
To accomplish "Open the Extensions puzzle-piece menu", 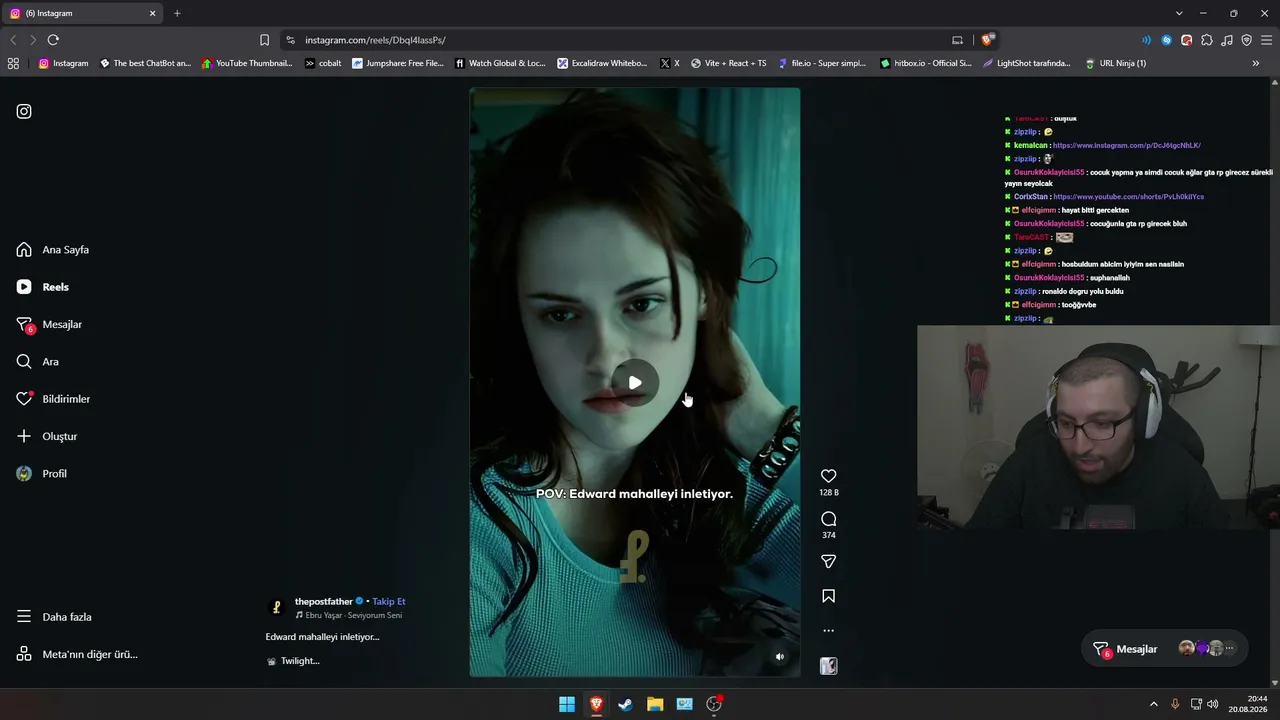I will click(1207, 40).
